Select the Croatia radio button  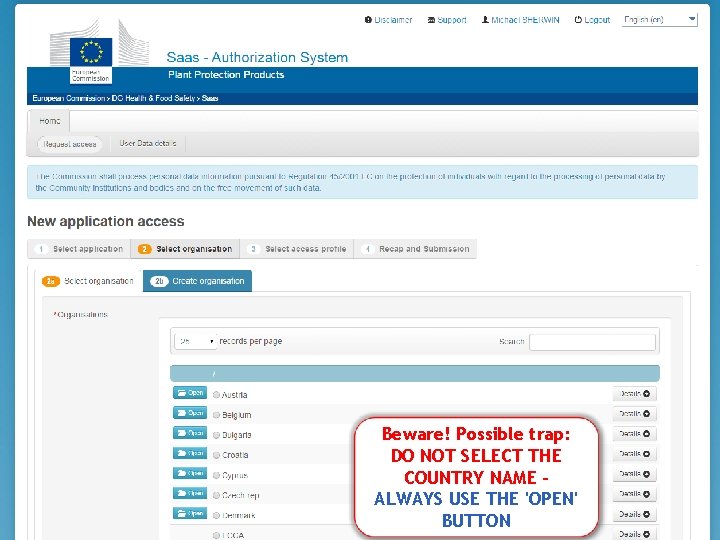(x=216, y=455)
